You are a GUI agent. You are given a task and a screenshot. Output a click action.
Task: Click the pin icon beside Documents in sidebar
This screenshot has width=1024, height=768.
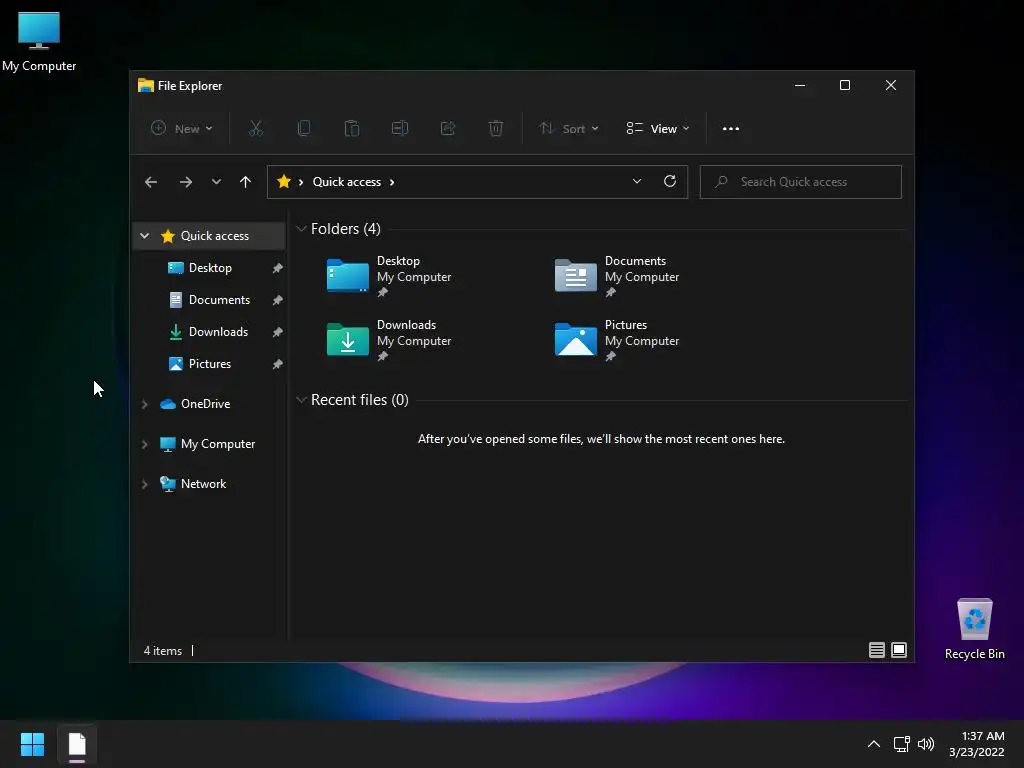pyautogui.click(x=278, y=300)
